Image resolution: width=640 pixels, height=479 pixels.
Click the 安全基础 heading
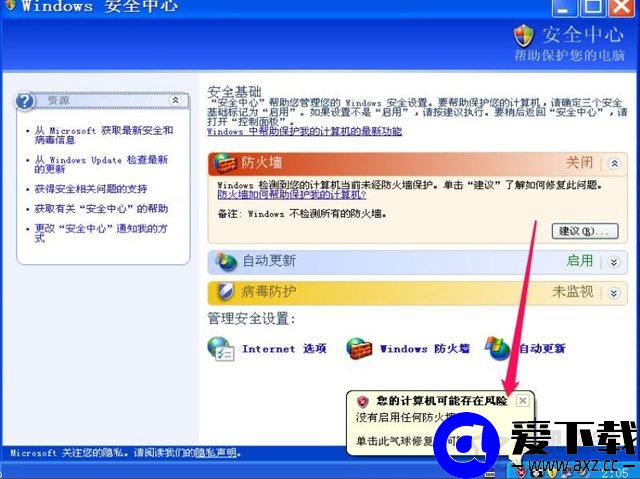(234, 92)
